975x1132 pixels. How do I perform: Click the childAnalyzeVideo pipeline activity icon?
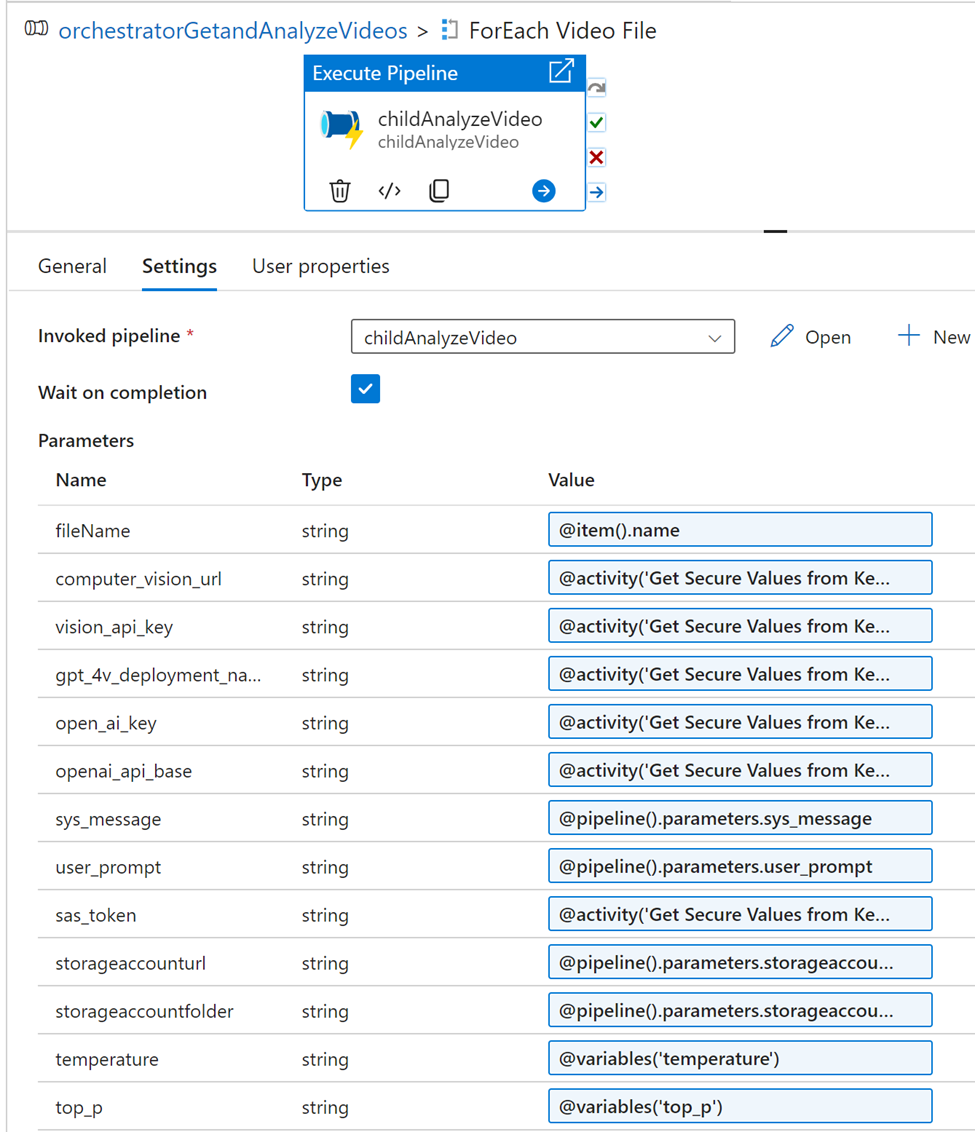click(341, 128)
